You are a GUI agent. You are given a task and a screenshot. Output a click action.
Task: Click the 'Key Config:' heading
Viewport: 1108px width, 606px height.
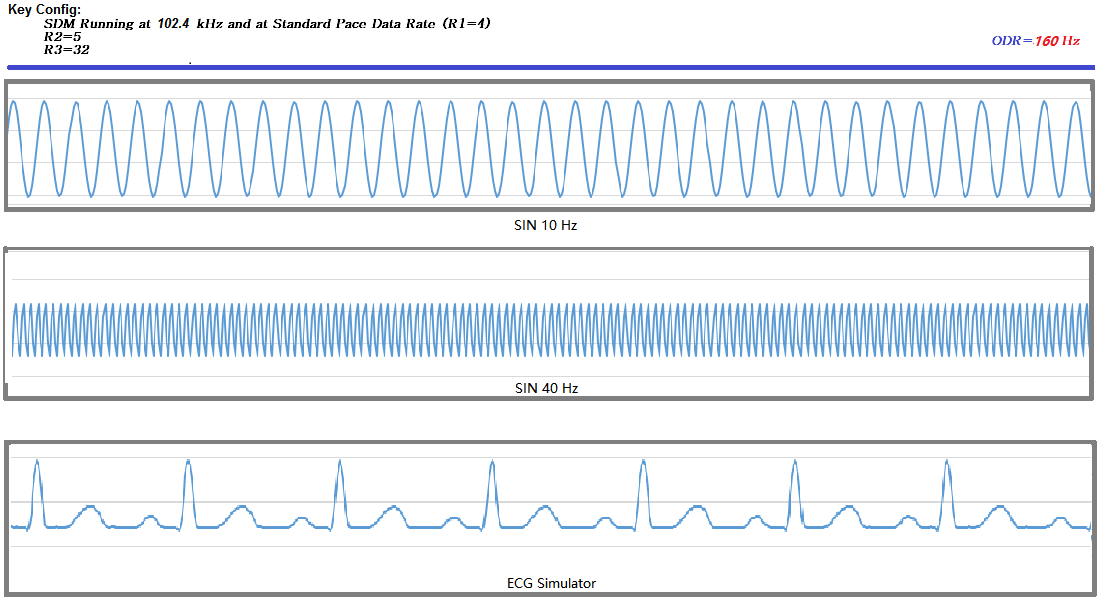[45, 10]
